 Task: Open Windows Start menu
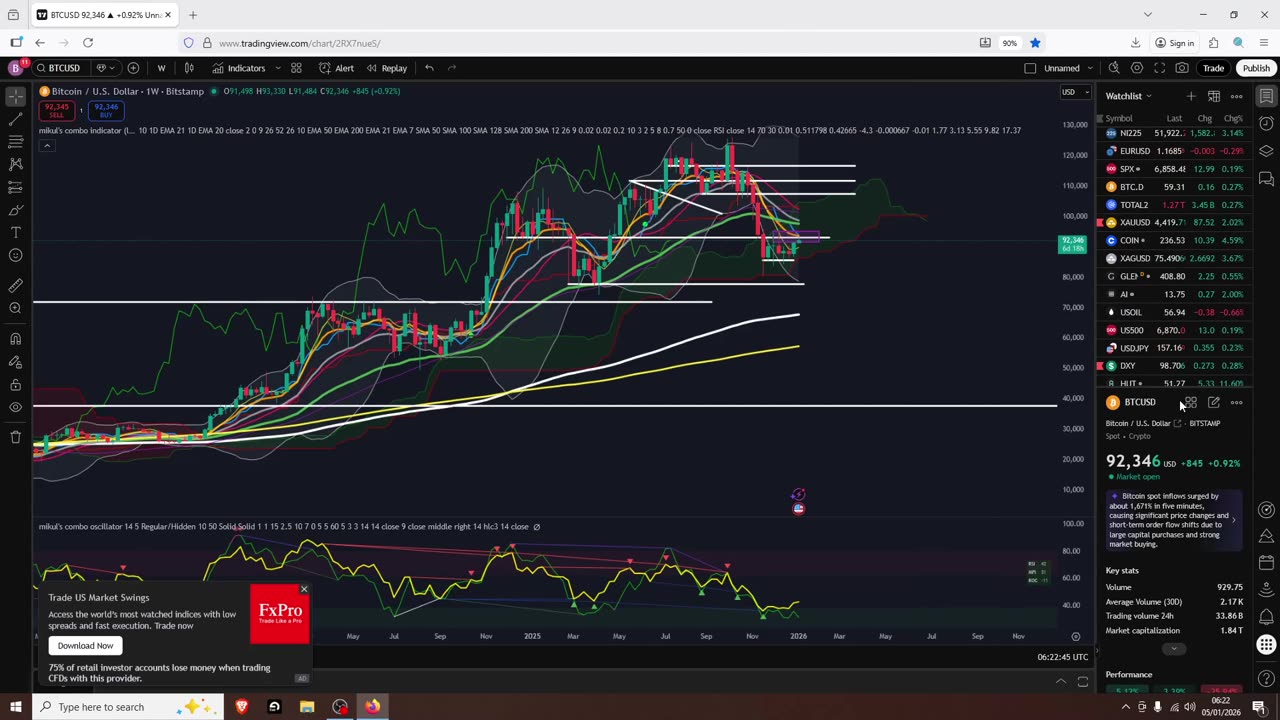point(15,707)
